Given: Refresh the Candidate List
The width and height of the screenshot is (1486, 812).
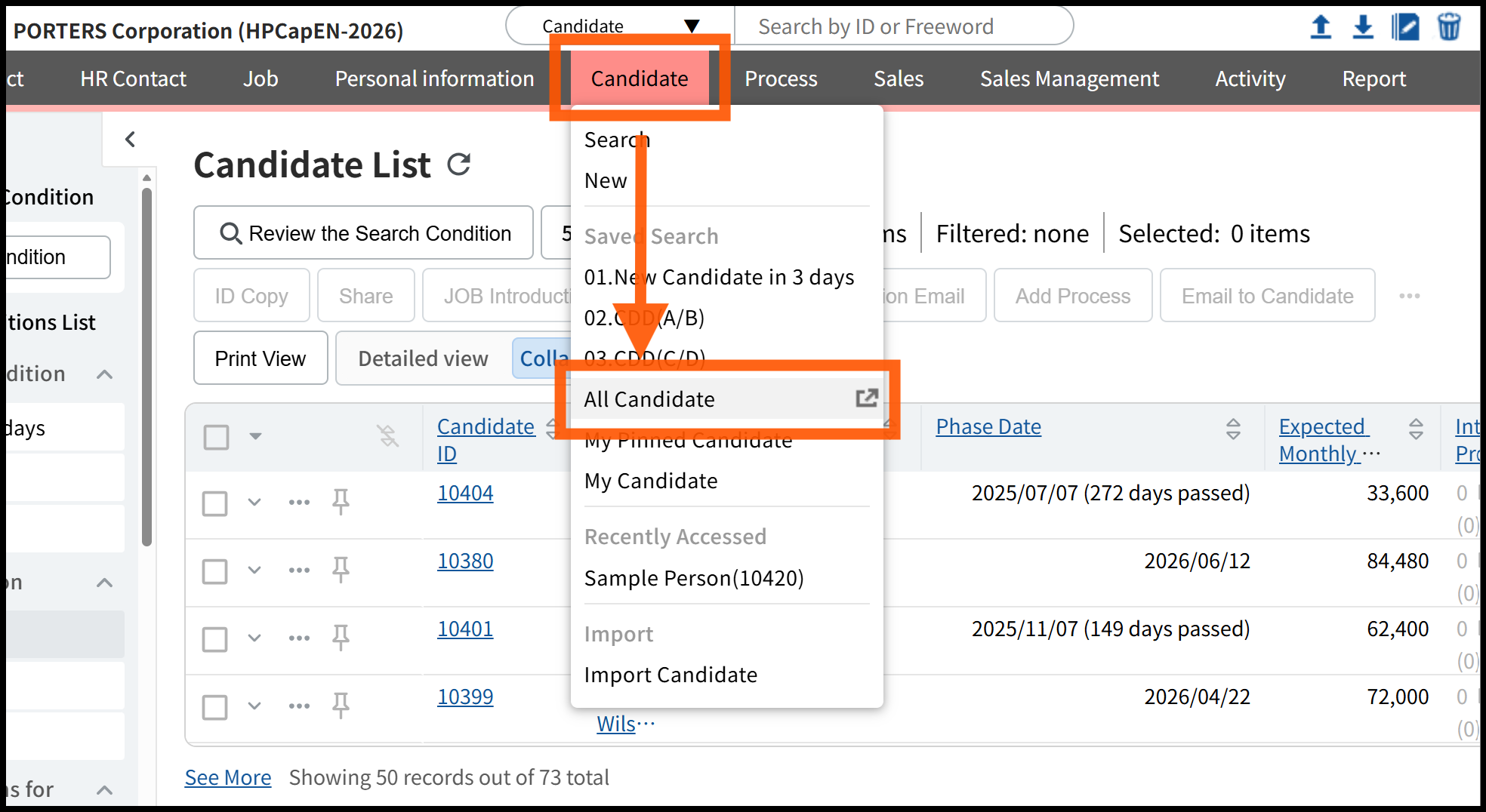Looking at the screenshot, I should pyautogui.click(x=458, y=165).
